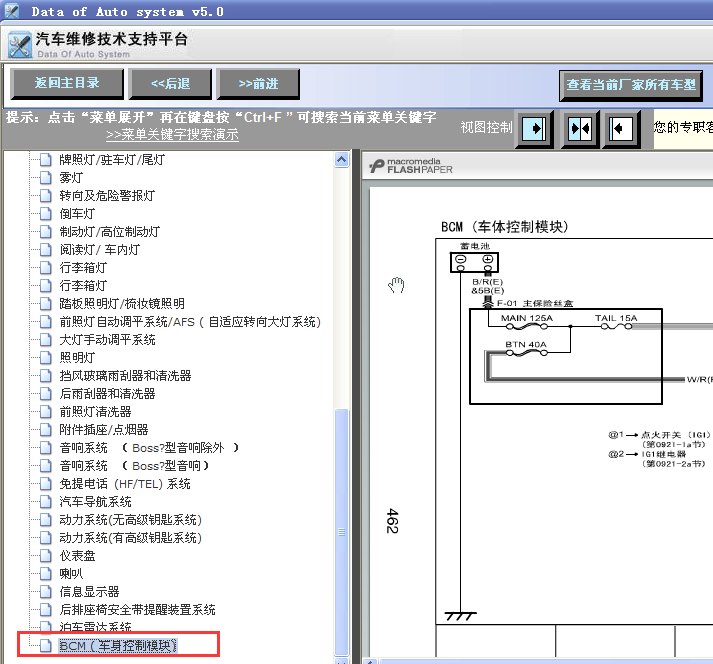The image size is (713, 664).
Task: Select 挡风玻璃雨刮器和清洗器 entry
Action: pyautogui.click(x=126, y=376)
